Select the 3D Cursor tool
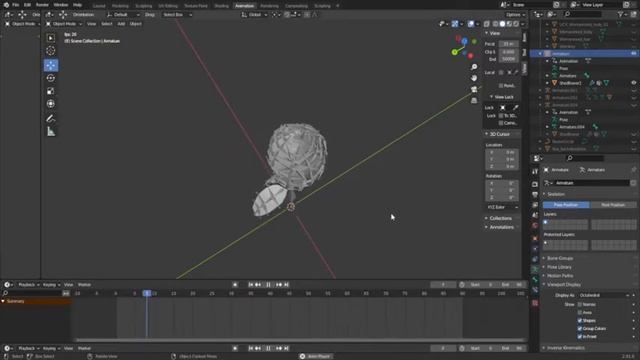 pos(51,51)
